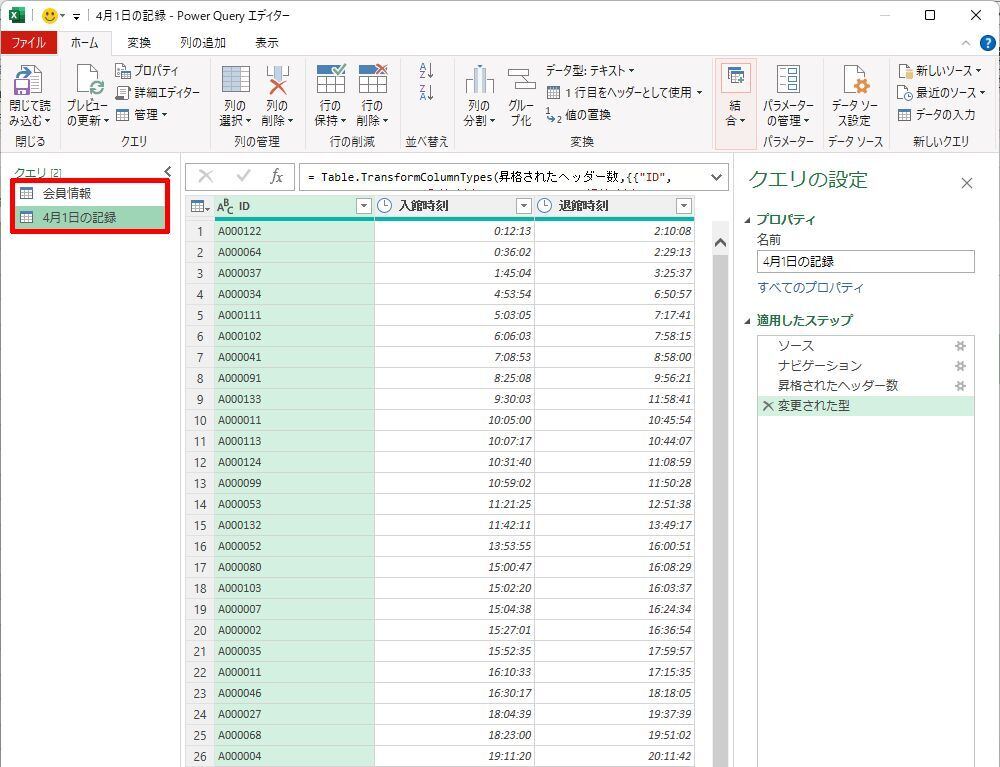Collapse the Properties (プロパティ) section
Image resolution: width=1000 pixels, height=767 pixels.
tap(747, 220)
